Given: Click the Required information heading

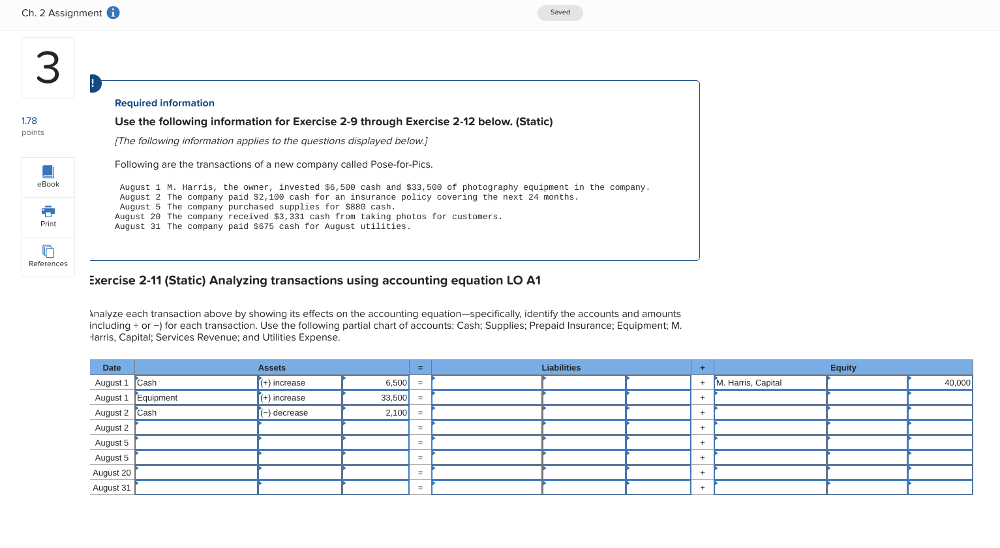Looking at the screenshot, I should (x=165, y=103).
